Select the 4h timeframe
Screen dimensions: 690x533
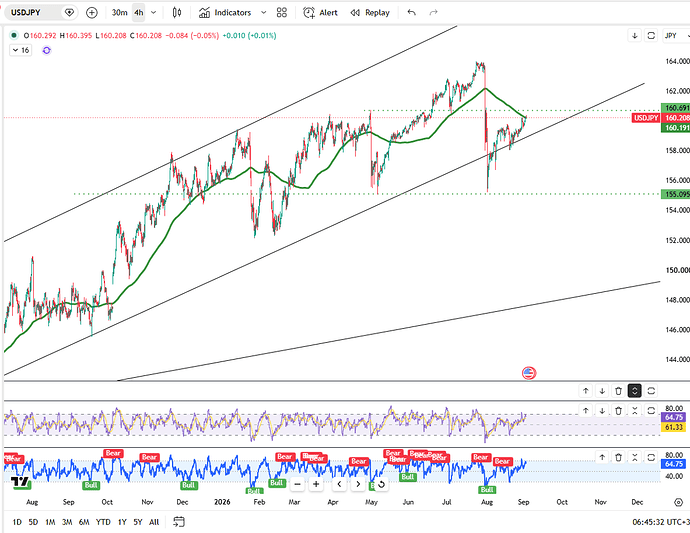(139, 12)
